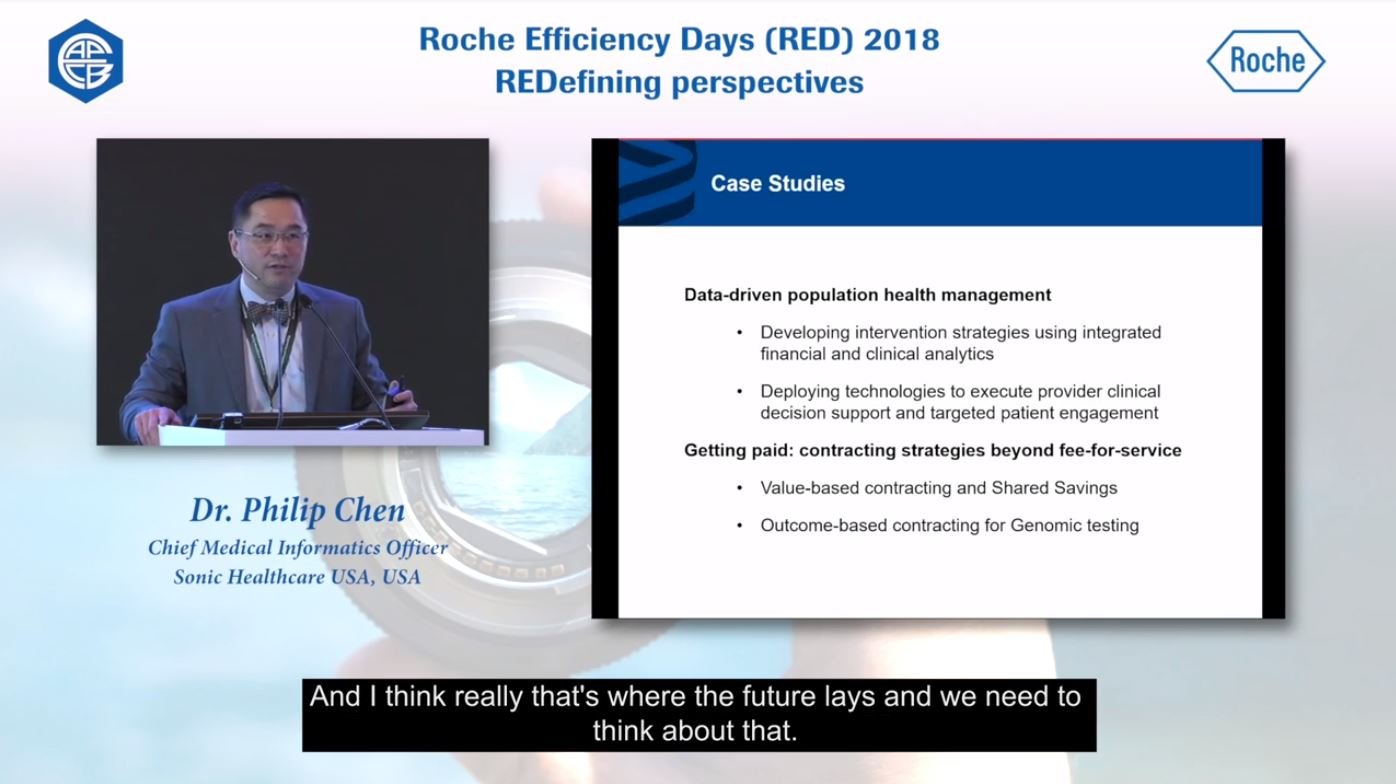Select the speaker video thumbnail

pos(292,292)
